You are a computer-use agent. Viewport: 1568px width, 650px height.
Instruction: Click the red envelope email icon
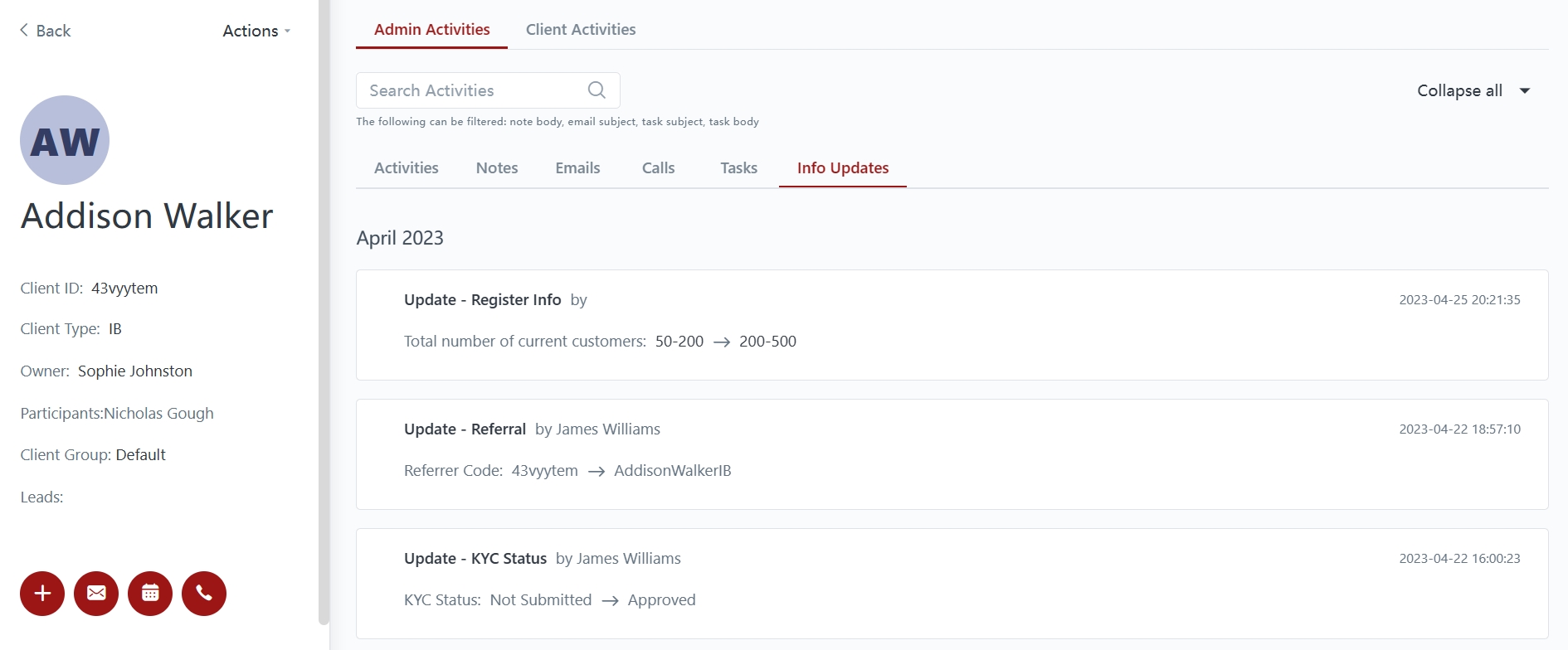point(96,594)
